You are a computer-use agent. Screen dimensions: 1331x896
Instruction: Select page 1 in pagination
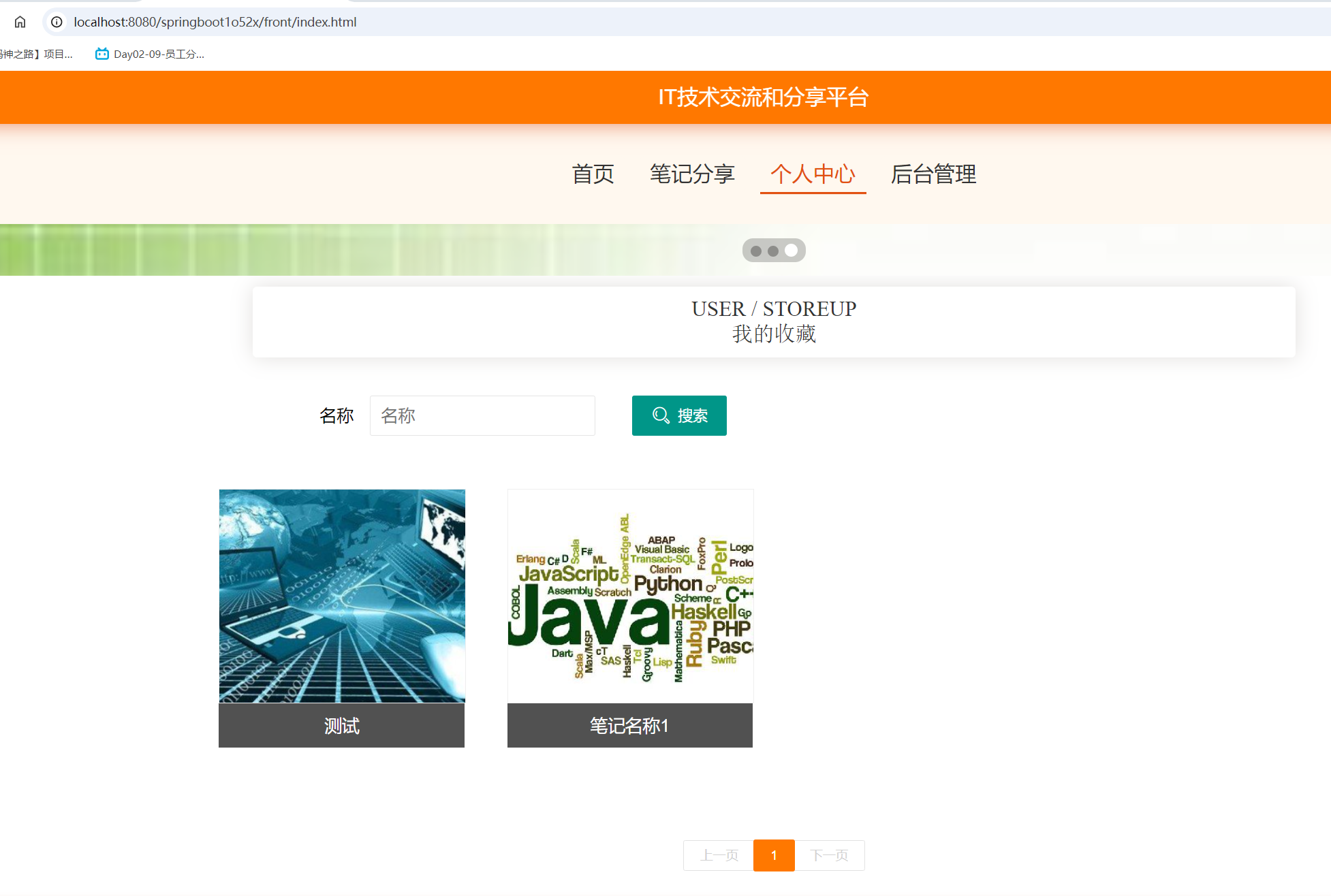774,855
